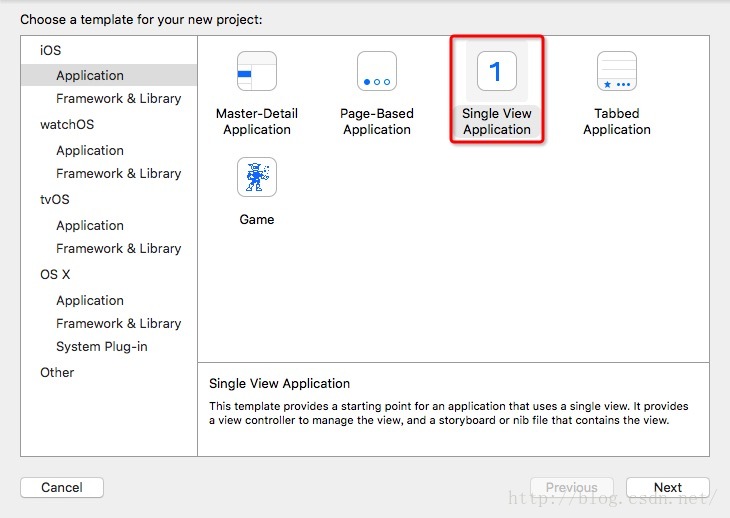Open Framework & Library under tvOS
This screenshot has height=518, width=730.
[118, 249]
